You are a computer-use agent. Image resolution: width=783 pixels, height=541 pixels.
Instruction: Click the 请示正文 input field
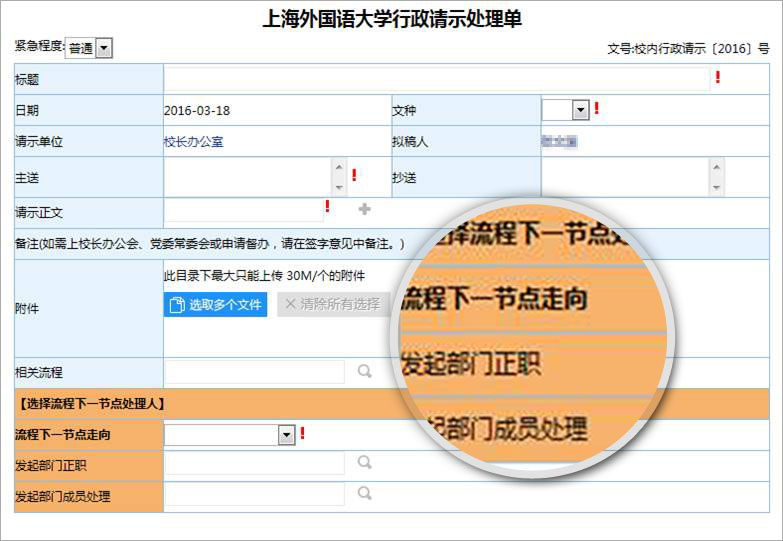(244, 211)
